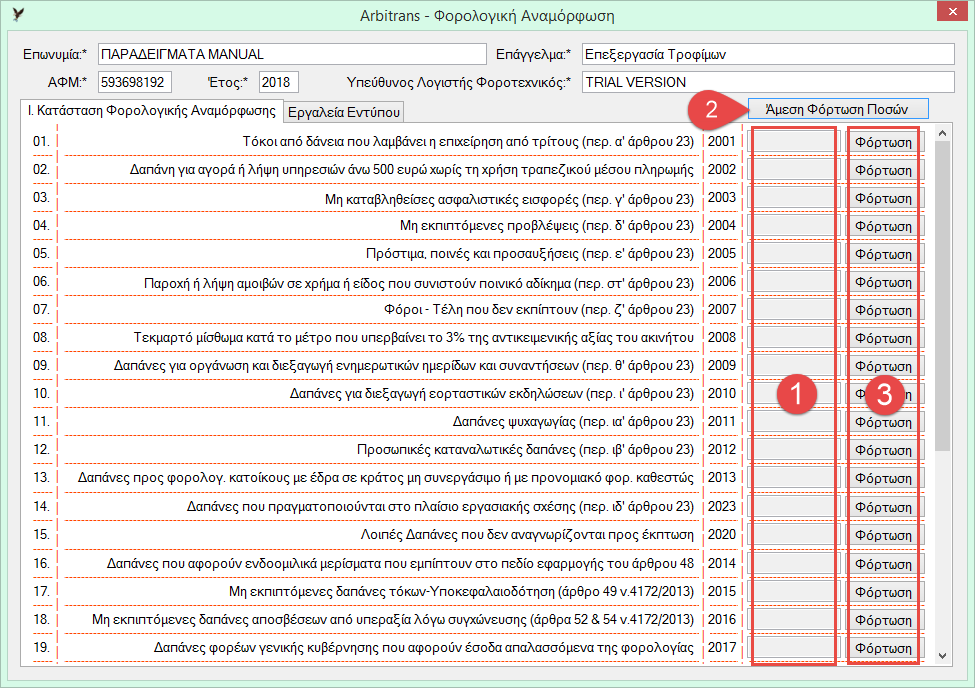
Task: Load amounts for code 2003 with Φόρτωση
Action: (x=883, y=198)
